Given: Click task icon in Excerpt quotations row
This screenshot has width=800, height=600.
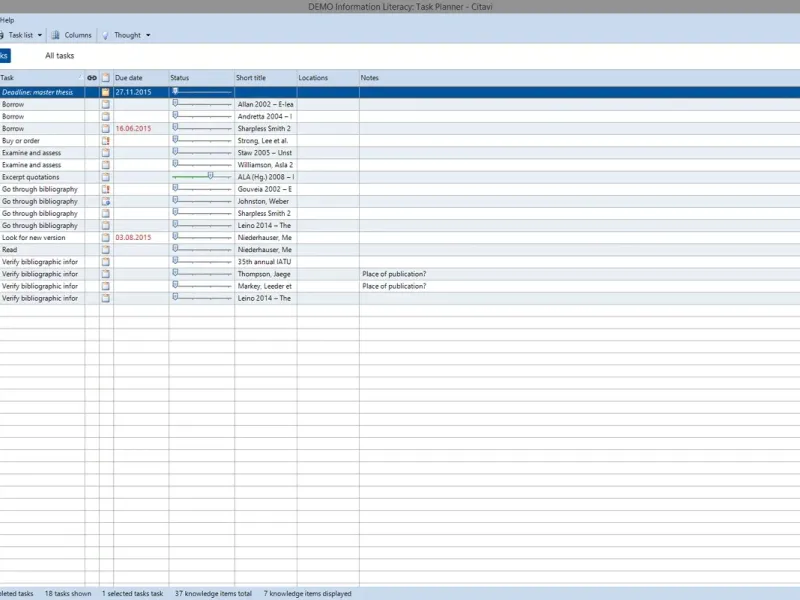Looking at the screenshot, I should 106,177.
